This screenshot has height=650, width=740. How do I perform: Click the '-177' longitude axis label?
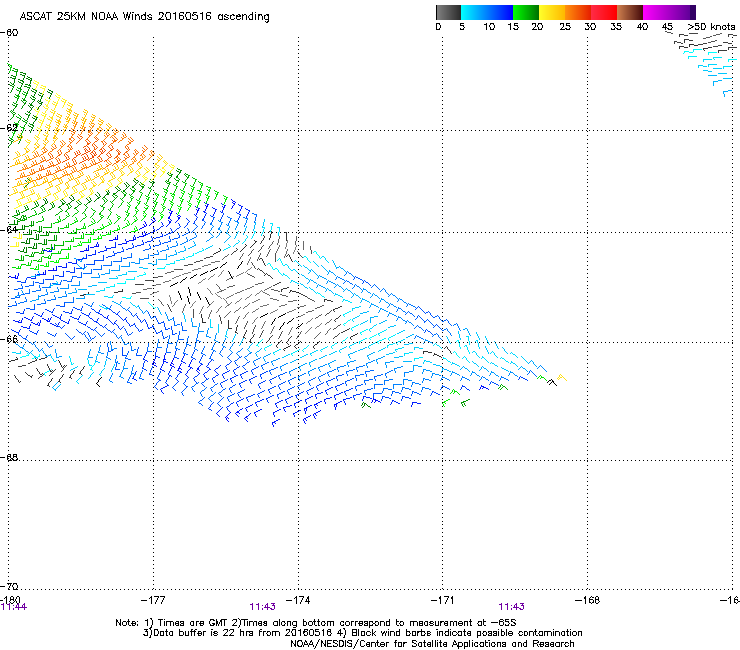pos(153,600)
